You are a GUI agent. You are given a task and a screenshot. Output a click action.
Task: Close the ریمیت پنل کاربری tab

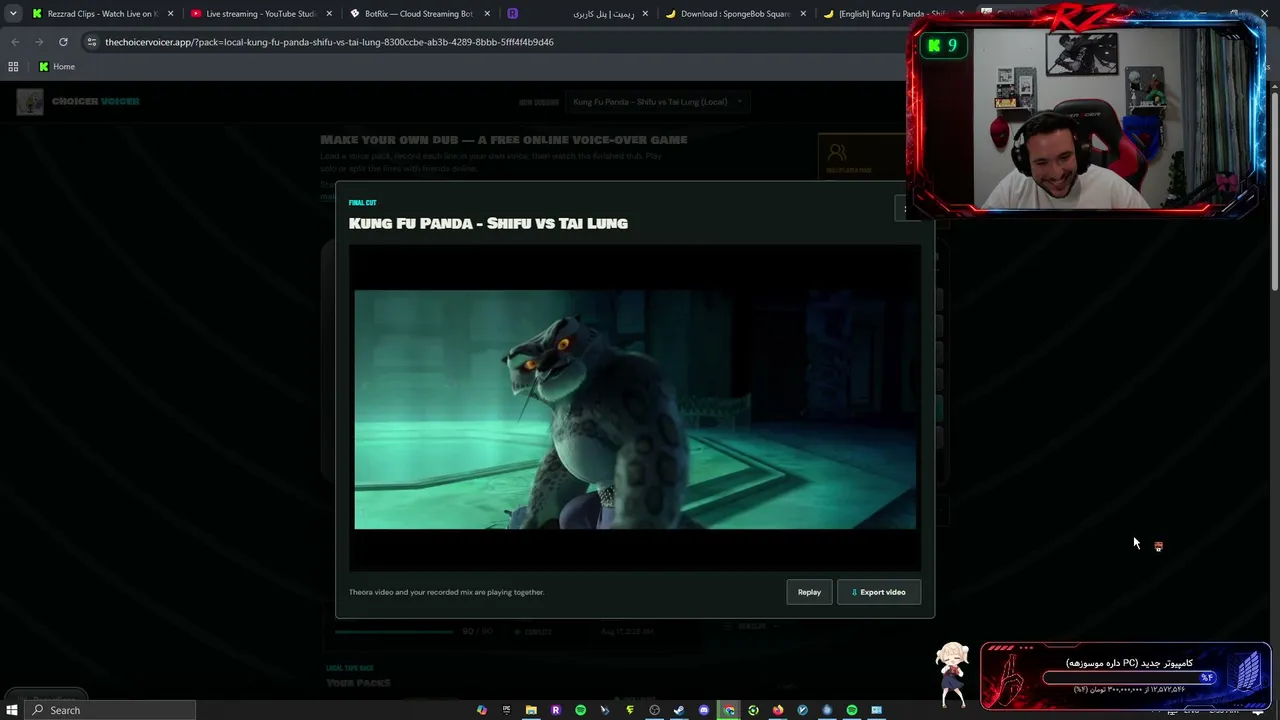(x=644, y=14)
